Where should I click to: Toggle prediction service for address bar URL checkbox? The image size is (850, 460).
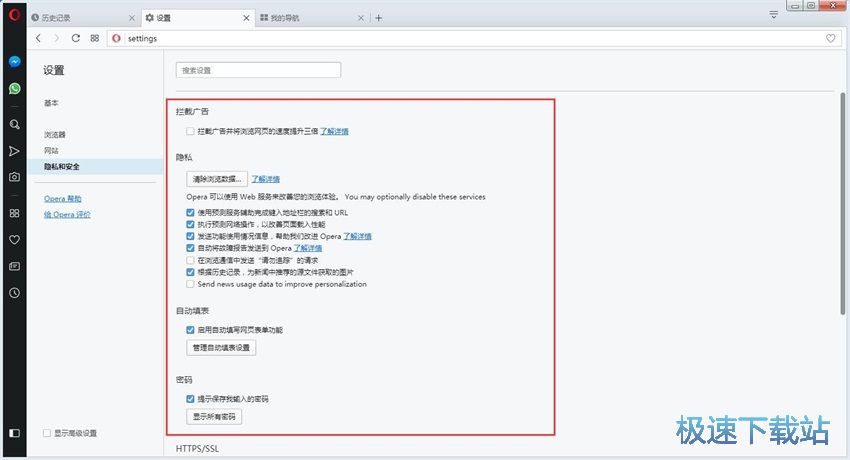(x=190, y=212)
